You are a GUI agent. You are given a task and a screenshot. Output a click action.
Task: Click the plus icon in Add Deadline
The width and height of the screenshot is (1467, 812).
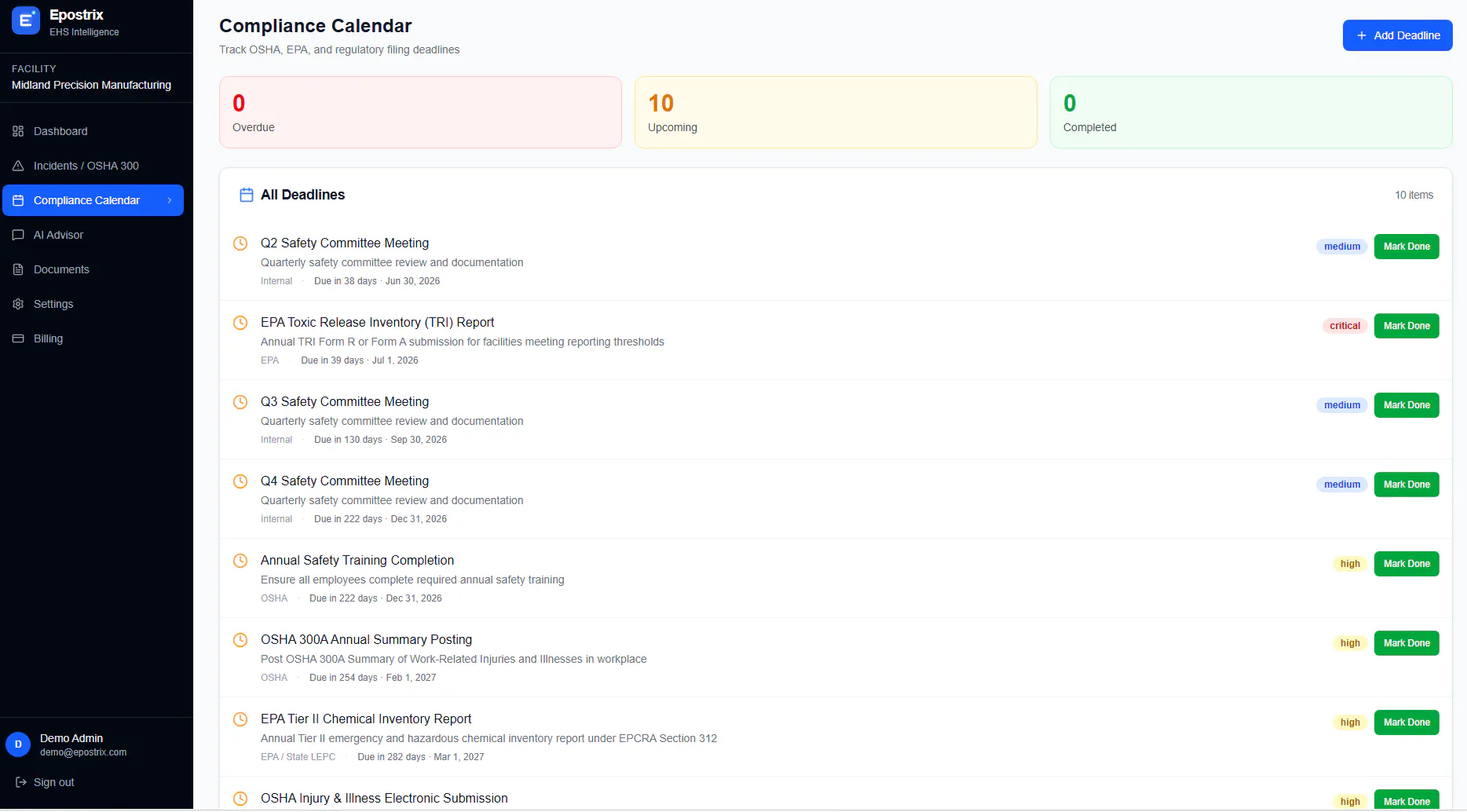(1362, 35)
